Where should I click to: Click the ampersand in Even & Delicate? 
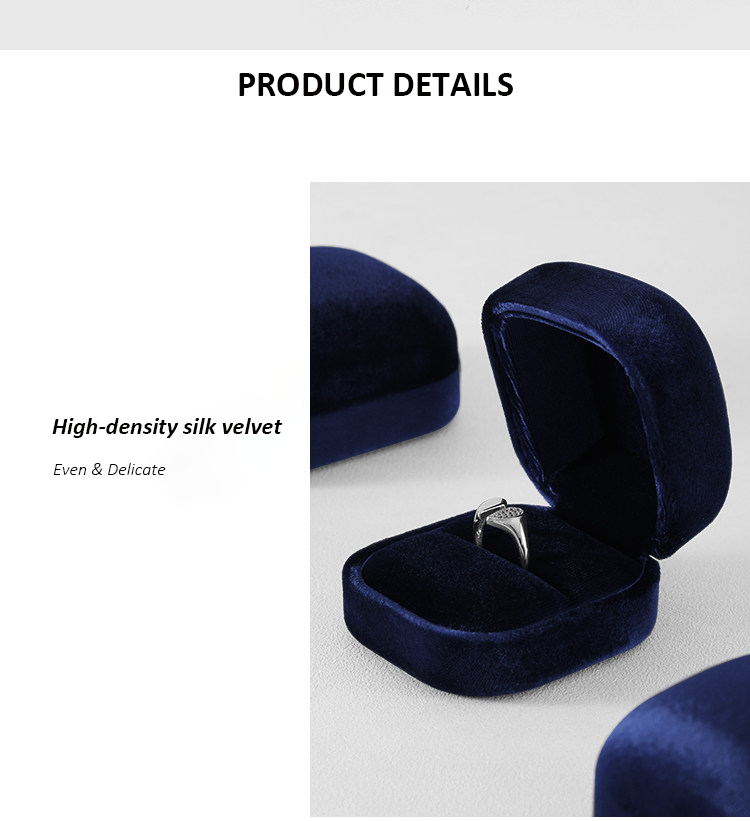click(96, 469)
